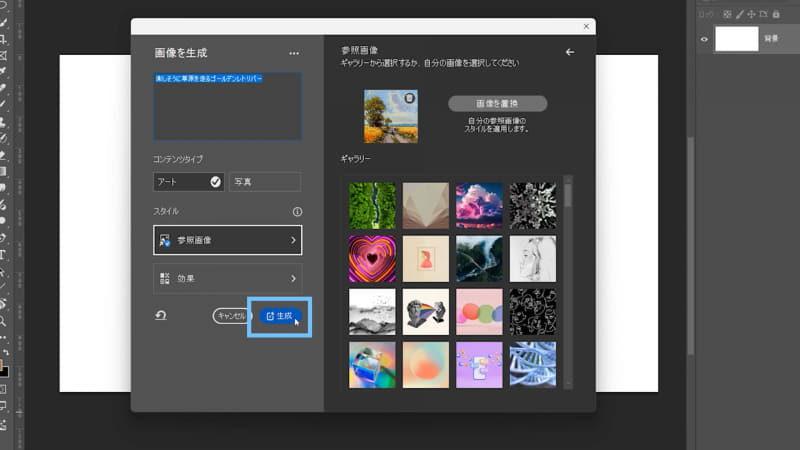The width and height of the screenshot is (800, 450).
Task: Click the キャンセル (Cancel) button
Action: [232, 316]
